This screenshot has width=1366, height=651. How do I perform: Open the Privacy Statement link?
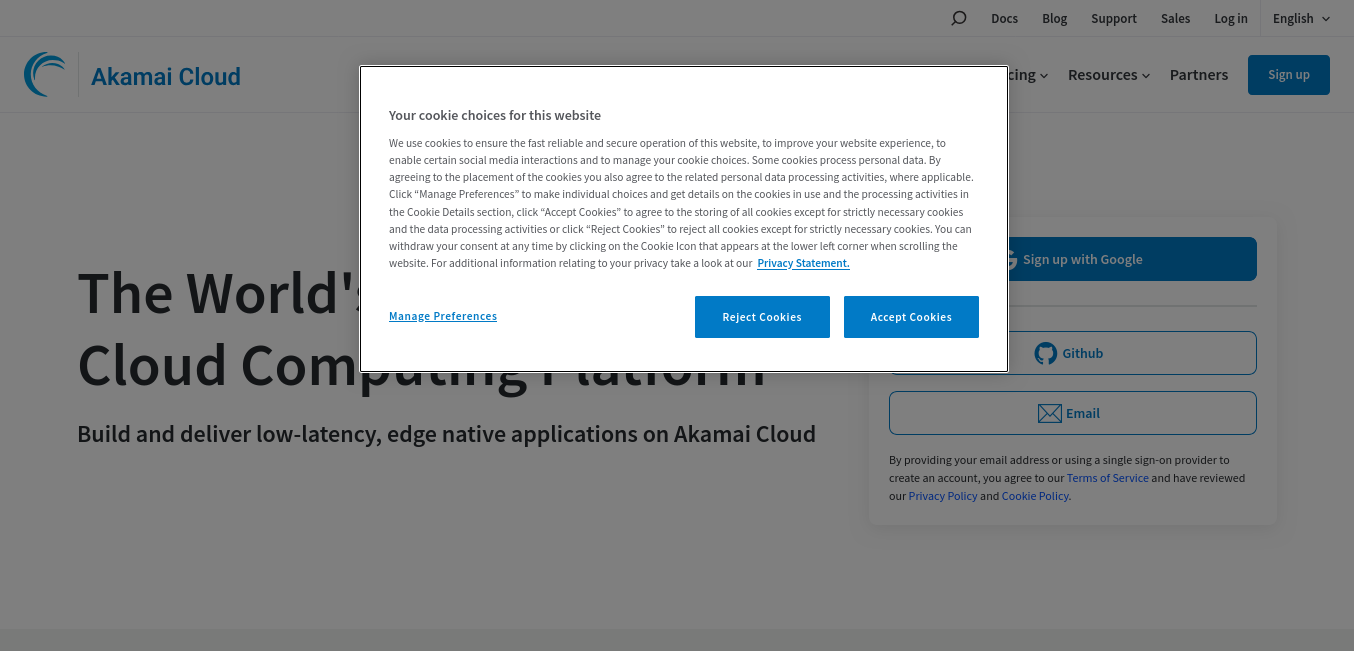pyautogui.click(x=803, y=263)
